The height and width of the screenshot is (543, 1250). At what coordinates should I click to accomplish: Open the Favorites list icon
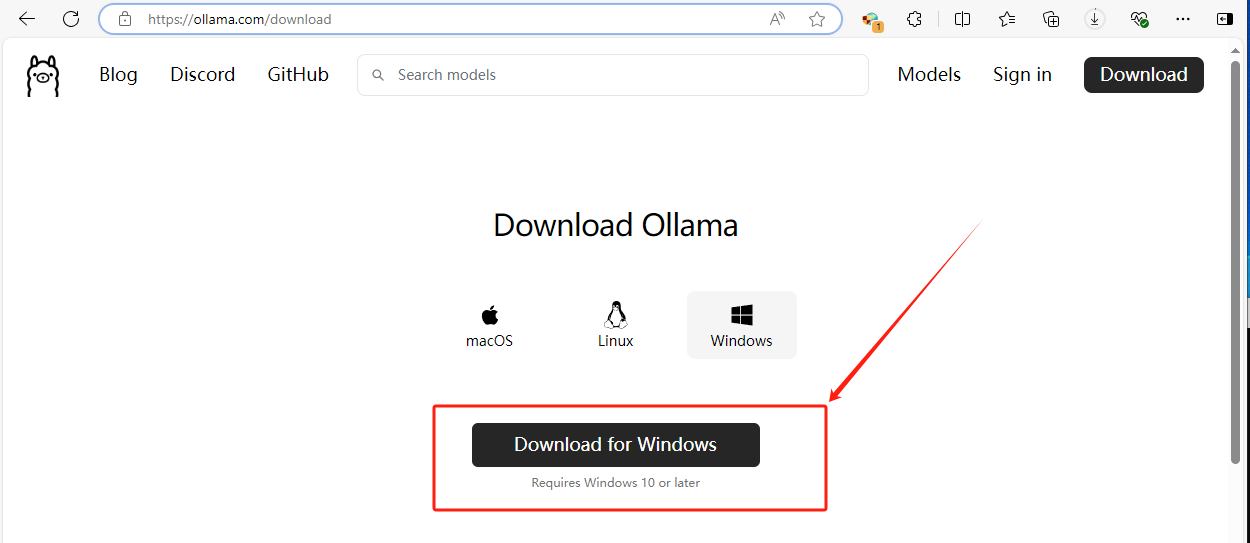(x=1007, y=19)
